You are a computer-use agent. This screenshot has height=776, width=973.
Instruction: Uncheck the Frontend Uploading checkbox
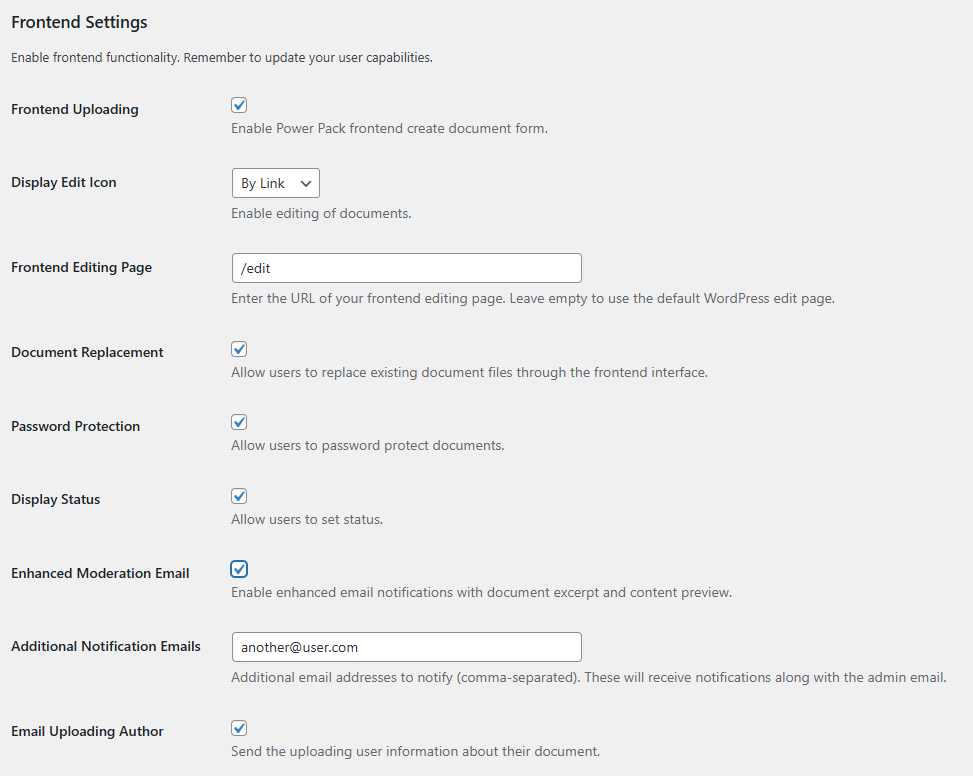239,105
